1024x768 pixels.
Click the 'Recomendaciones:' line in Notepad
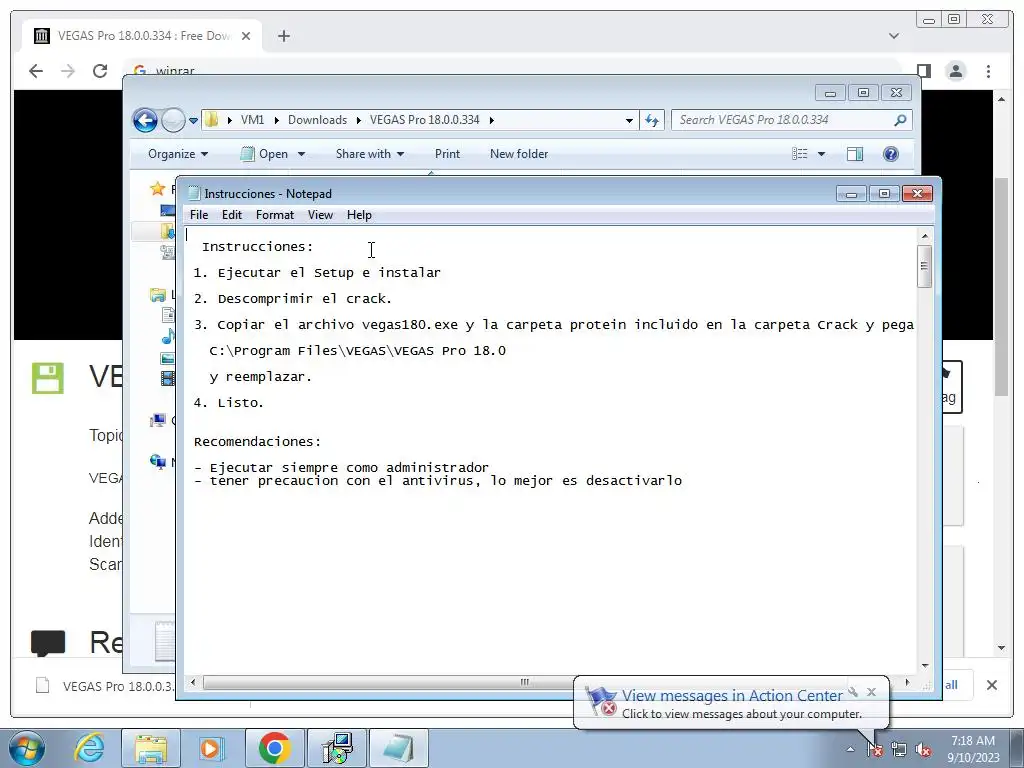coord(257,442)
